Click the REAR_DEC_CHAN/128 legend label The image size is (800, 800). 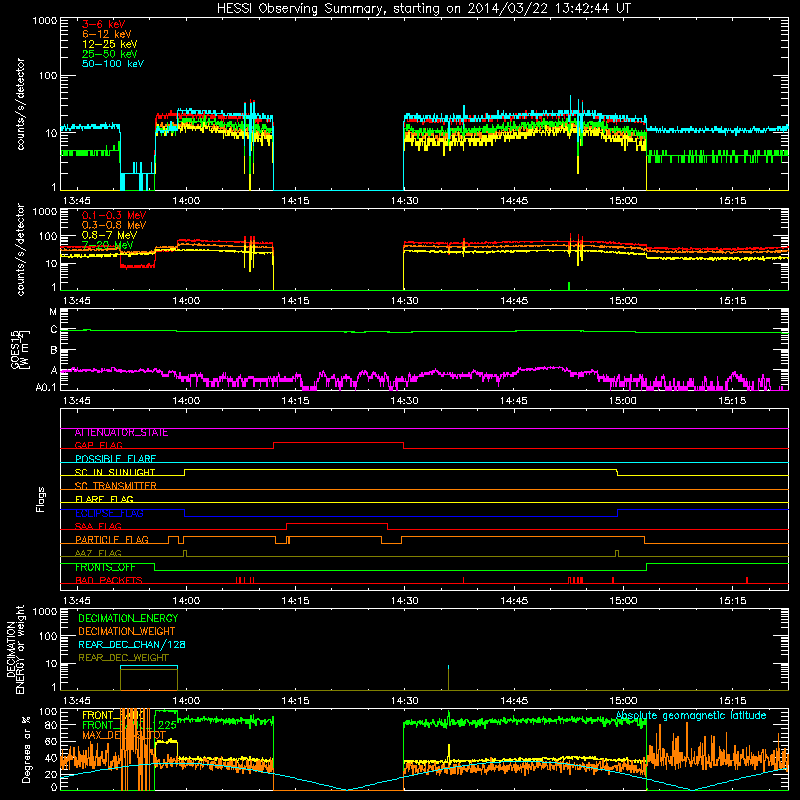(132, 645)
